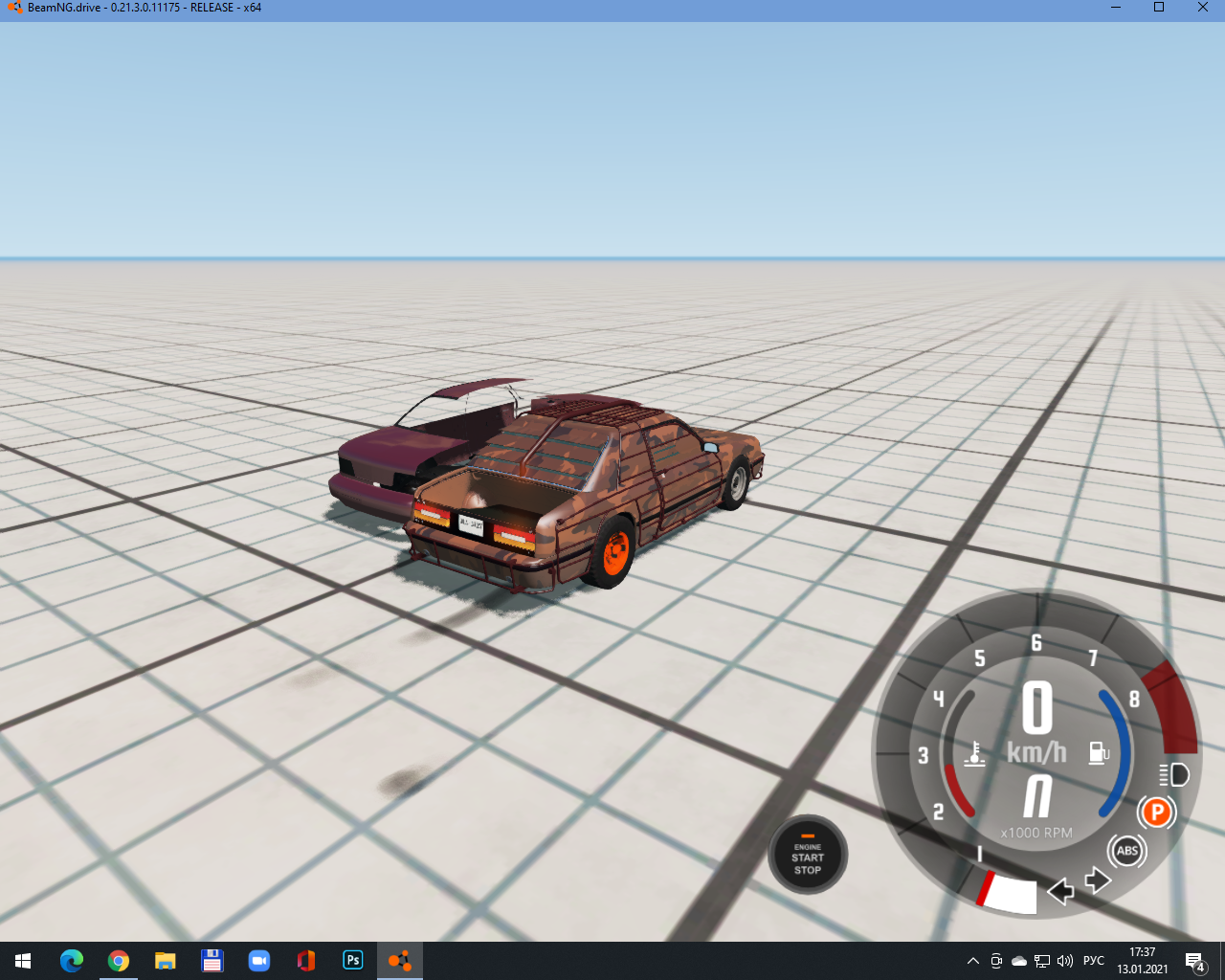Click the camouflage car's orange rear wheel
1225x980 pixels.
click(x=614, y=552)
